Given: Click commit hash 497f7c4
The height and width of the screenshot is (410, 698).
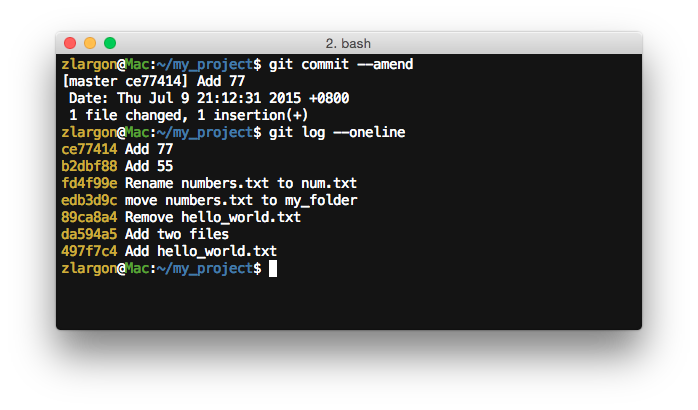Looking at the screenshot, I should [89, 251].
